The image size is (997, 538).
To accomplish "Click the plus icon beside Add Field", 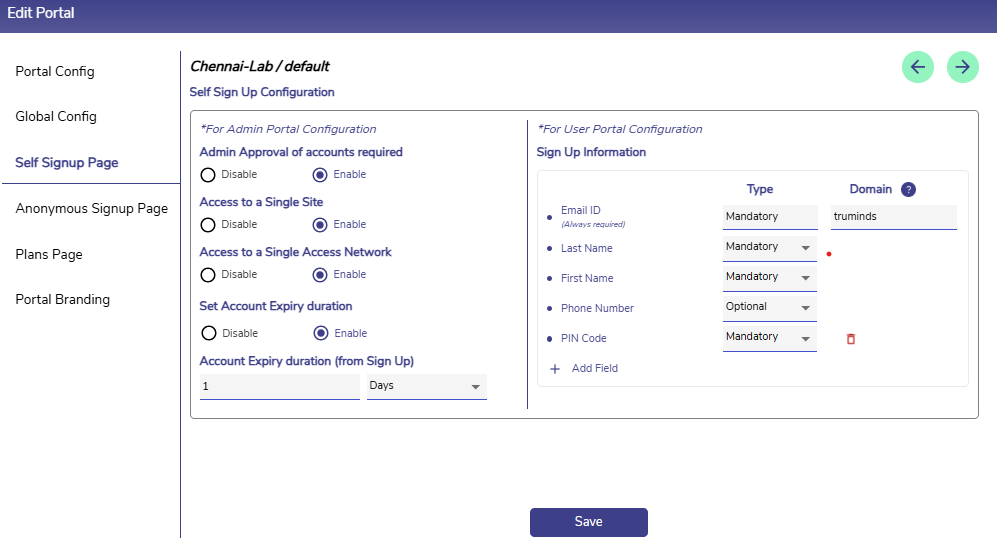I will 555,369.
